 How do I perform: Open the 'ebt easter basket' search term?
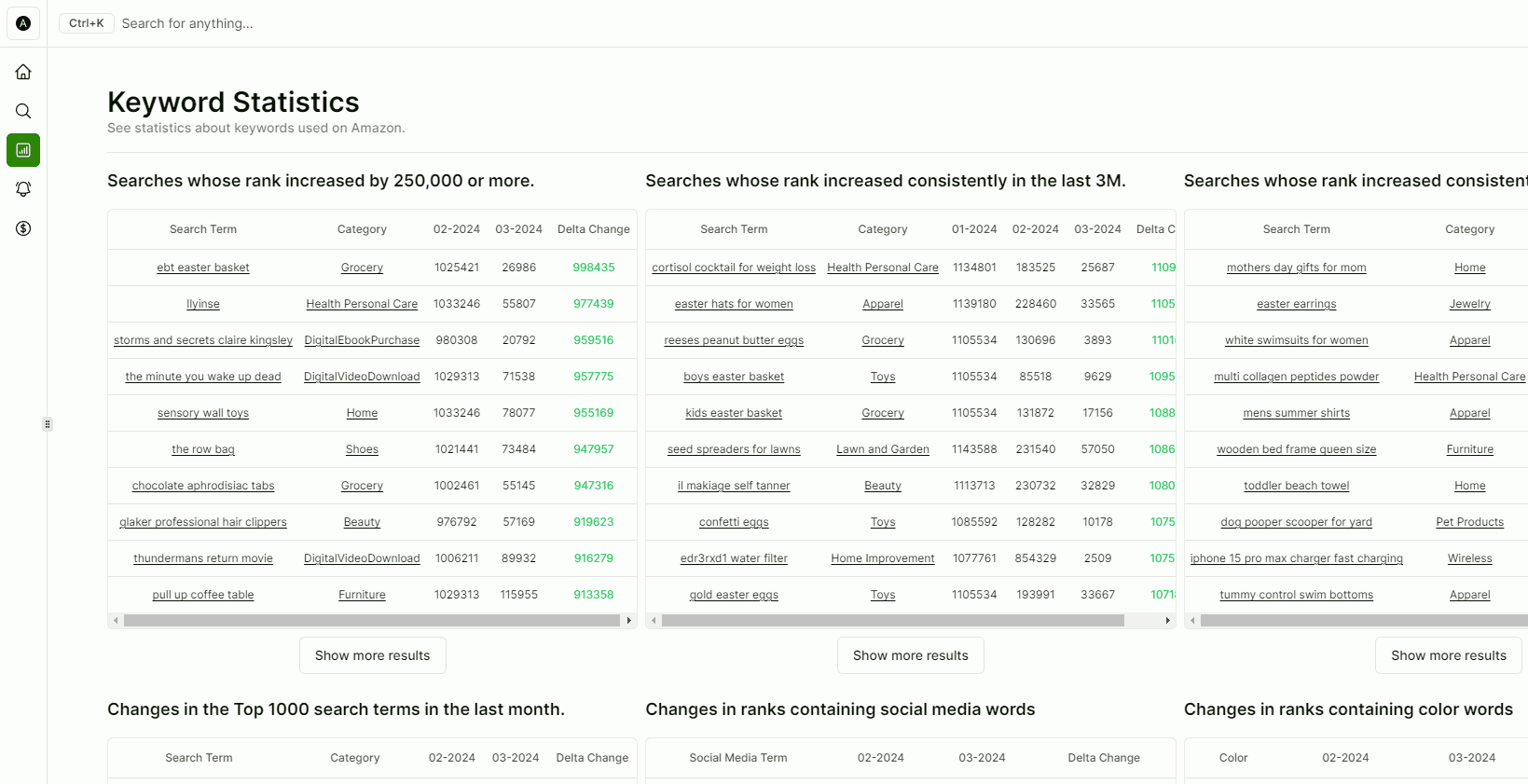203,268
